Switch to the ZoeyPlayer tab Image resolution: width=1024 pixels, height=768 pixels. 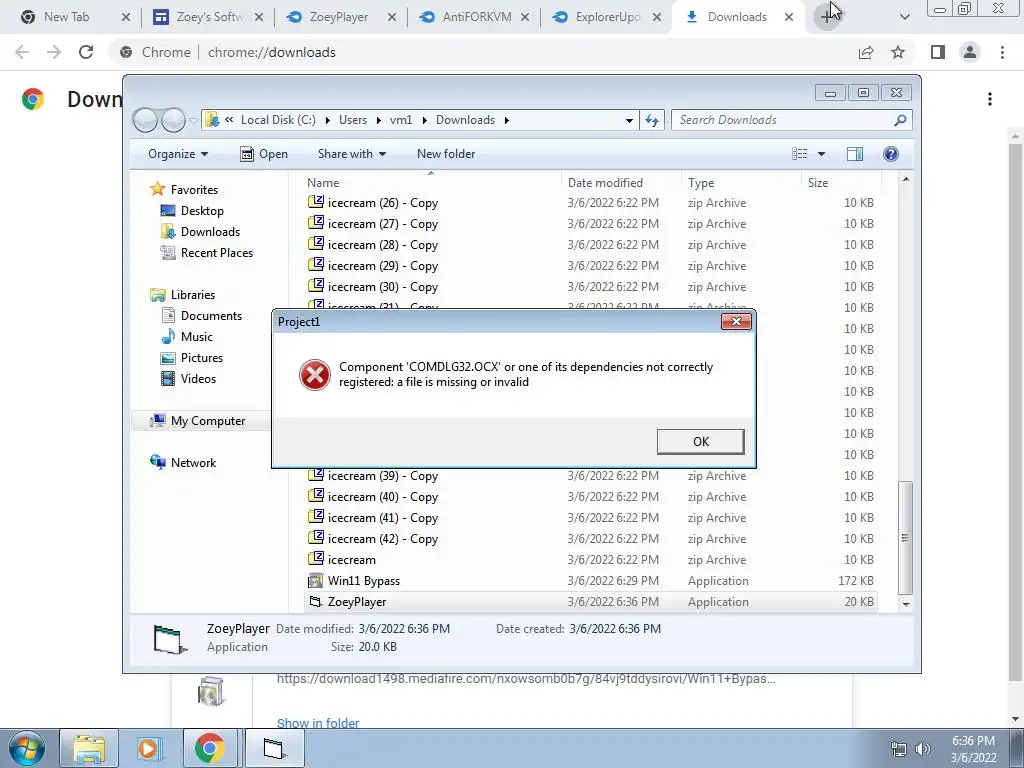[x=341, y=17]
